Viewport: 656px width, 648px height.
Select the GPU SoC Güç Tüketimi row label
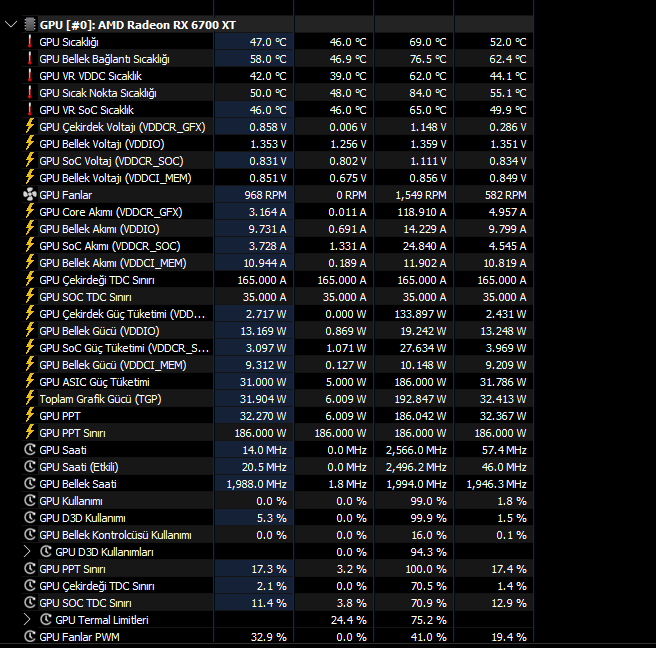tap(124, 348)
